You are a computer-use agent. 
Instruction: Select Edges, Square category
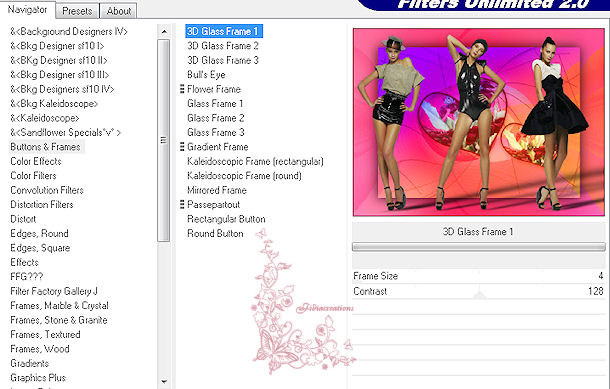[40, 248]
